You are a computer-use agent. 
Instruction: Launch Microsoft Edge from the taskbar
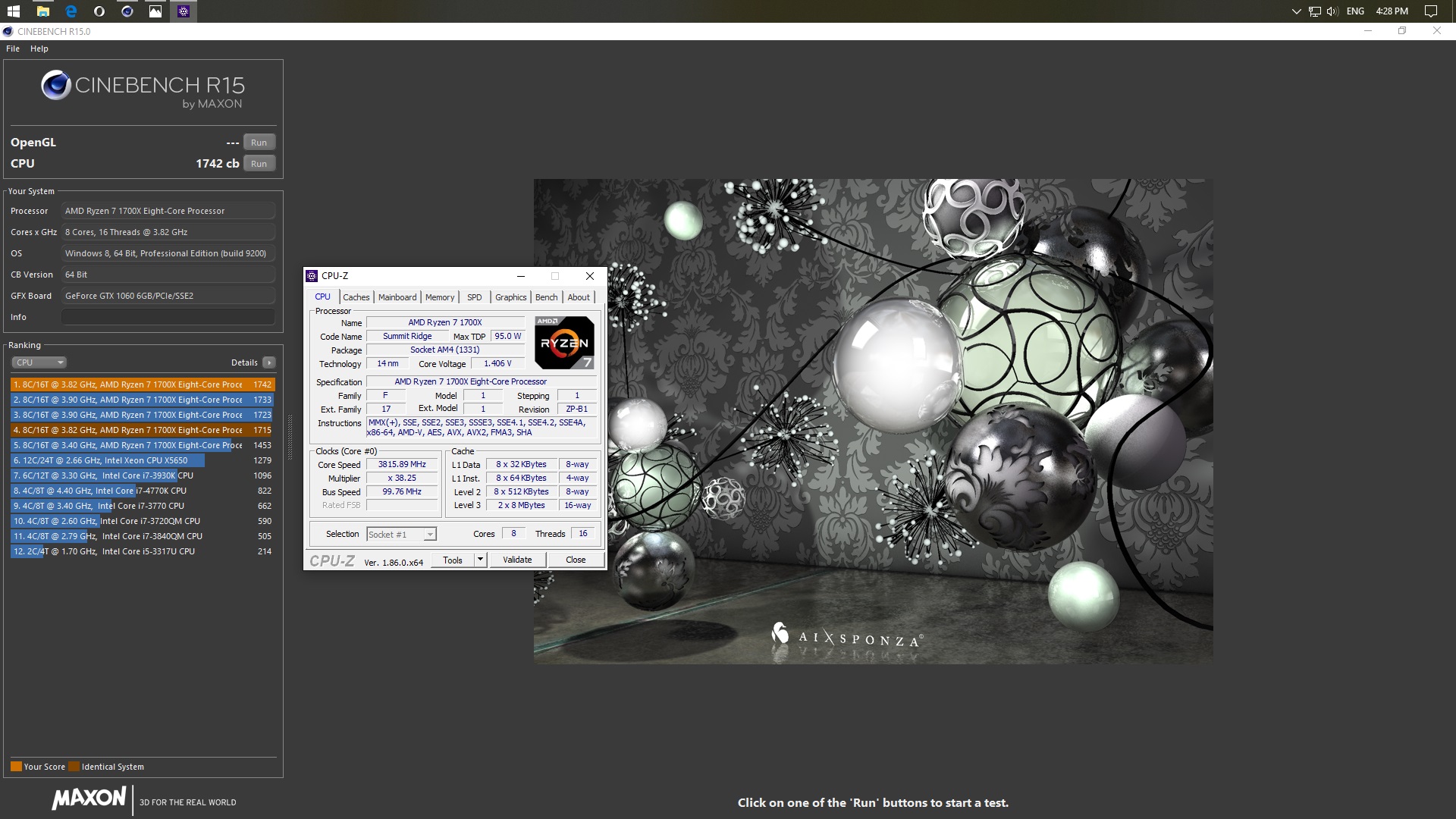[71, 11]
